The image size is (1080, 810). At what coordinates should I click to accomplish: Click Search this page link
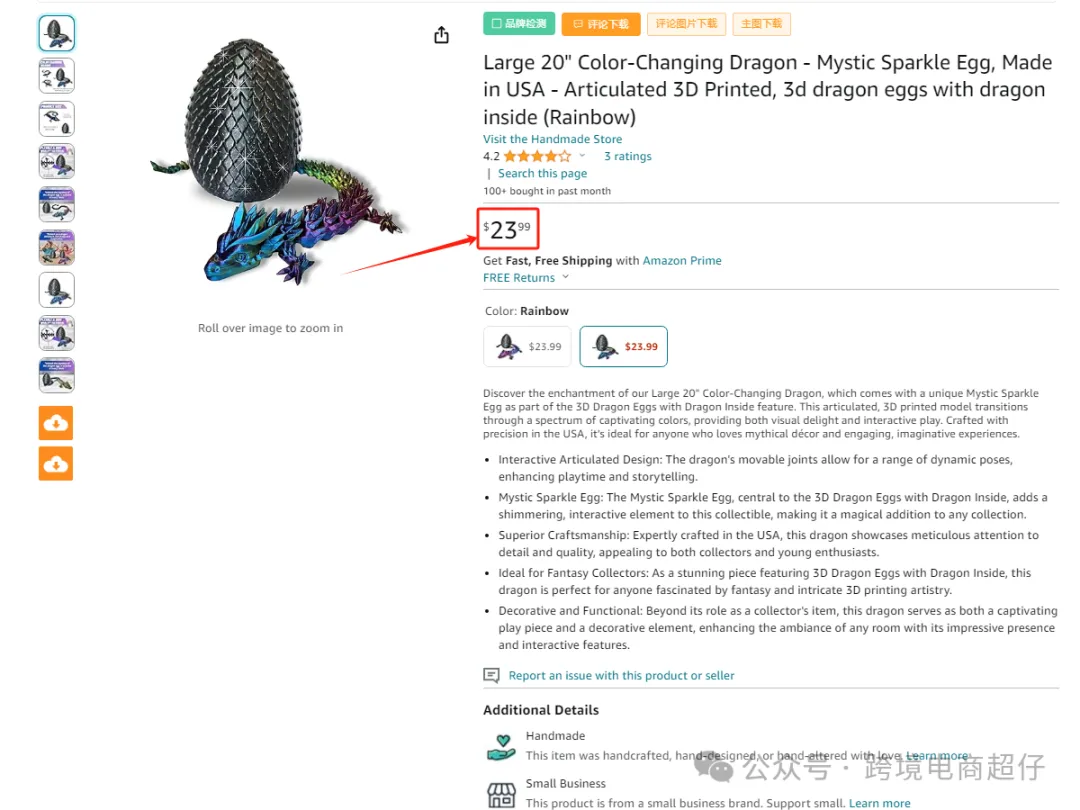point(543,174)
